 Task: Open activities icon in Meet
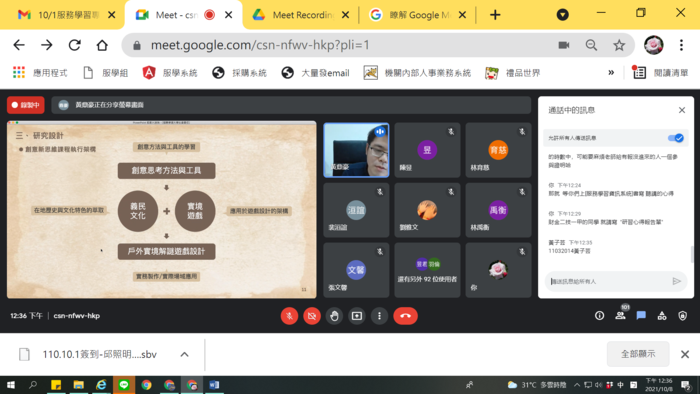click(x=662, y=316)
